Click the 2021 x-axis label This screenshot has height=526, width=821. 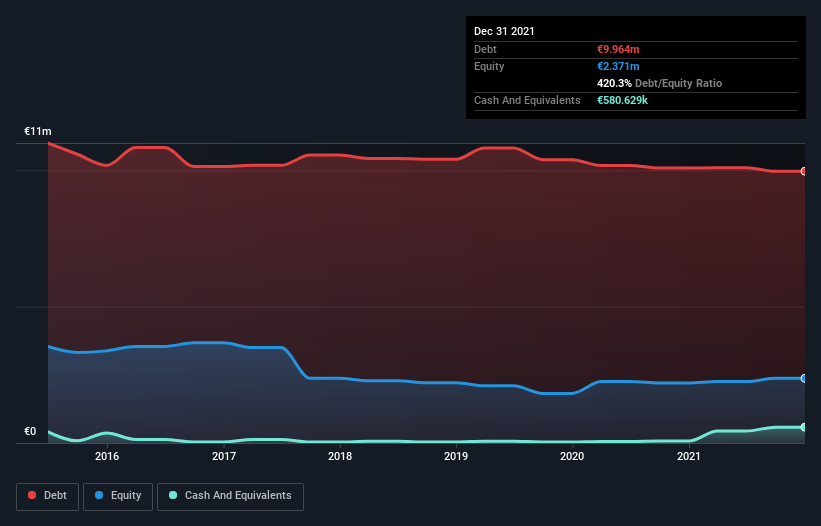[x=689, y=456]
